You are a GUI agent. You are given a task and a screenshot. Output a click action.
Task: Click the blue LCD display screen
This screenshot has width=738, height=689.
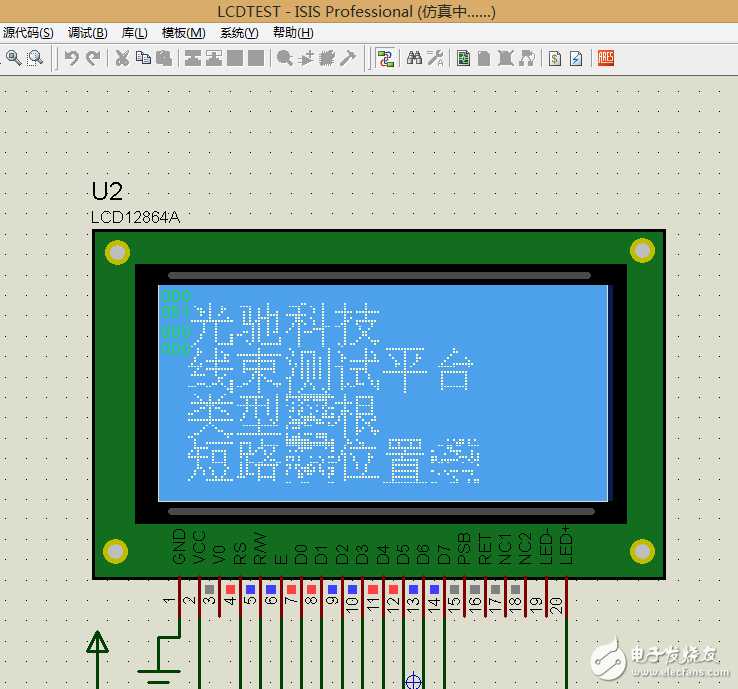(383, 393)
